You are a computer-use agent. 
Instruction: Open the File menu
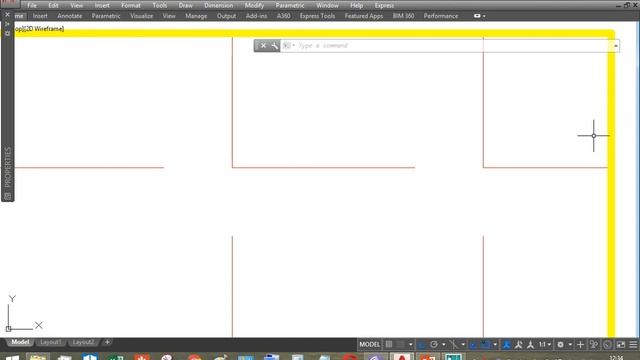(32, 5)
